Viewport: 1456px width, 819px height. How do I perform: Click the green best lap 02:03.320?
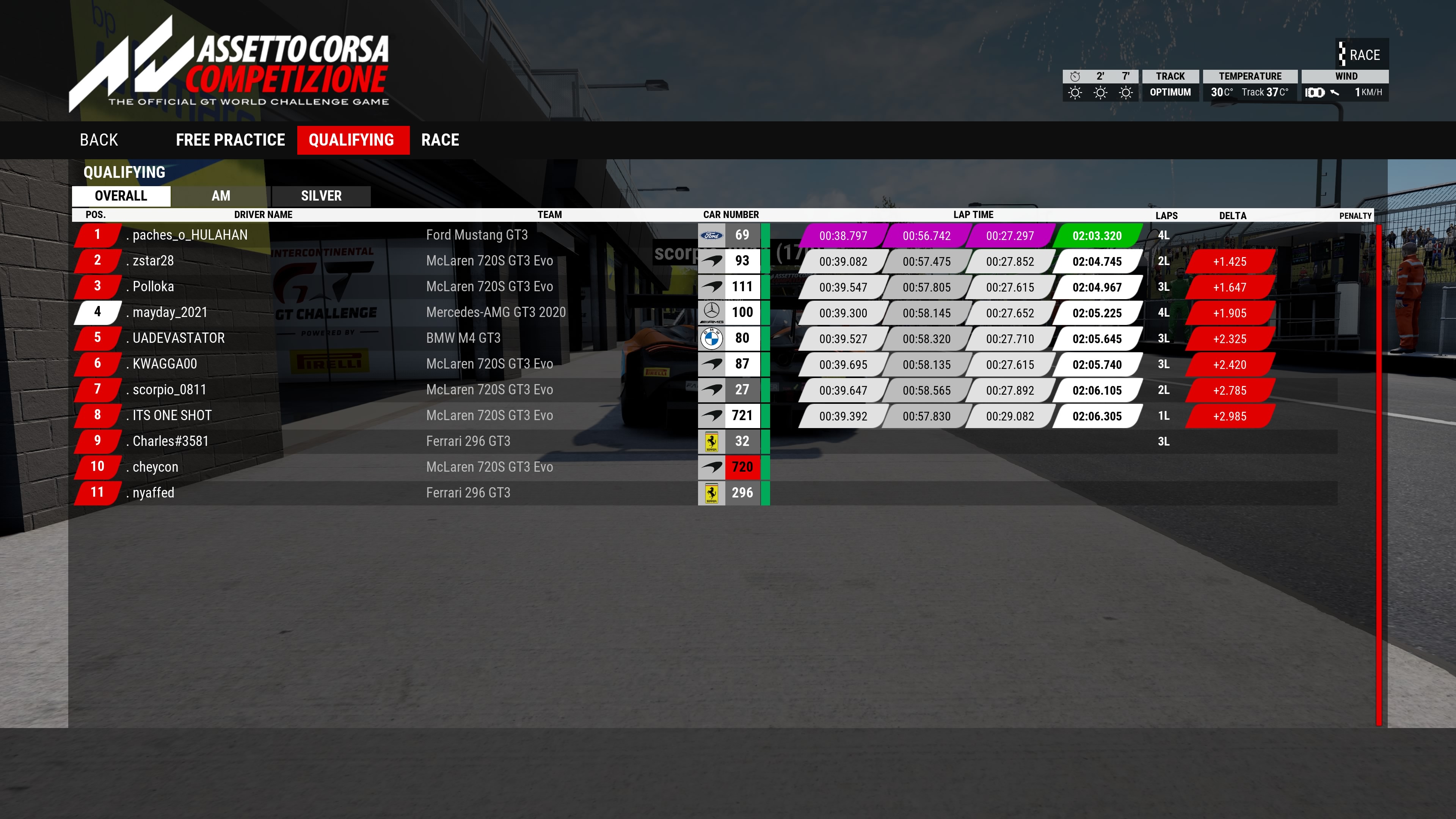pyautogui.click(x=1097, y=236)
